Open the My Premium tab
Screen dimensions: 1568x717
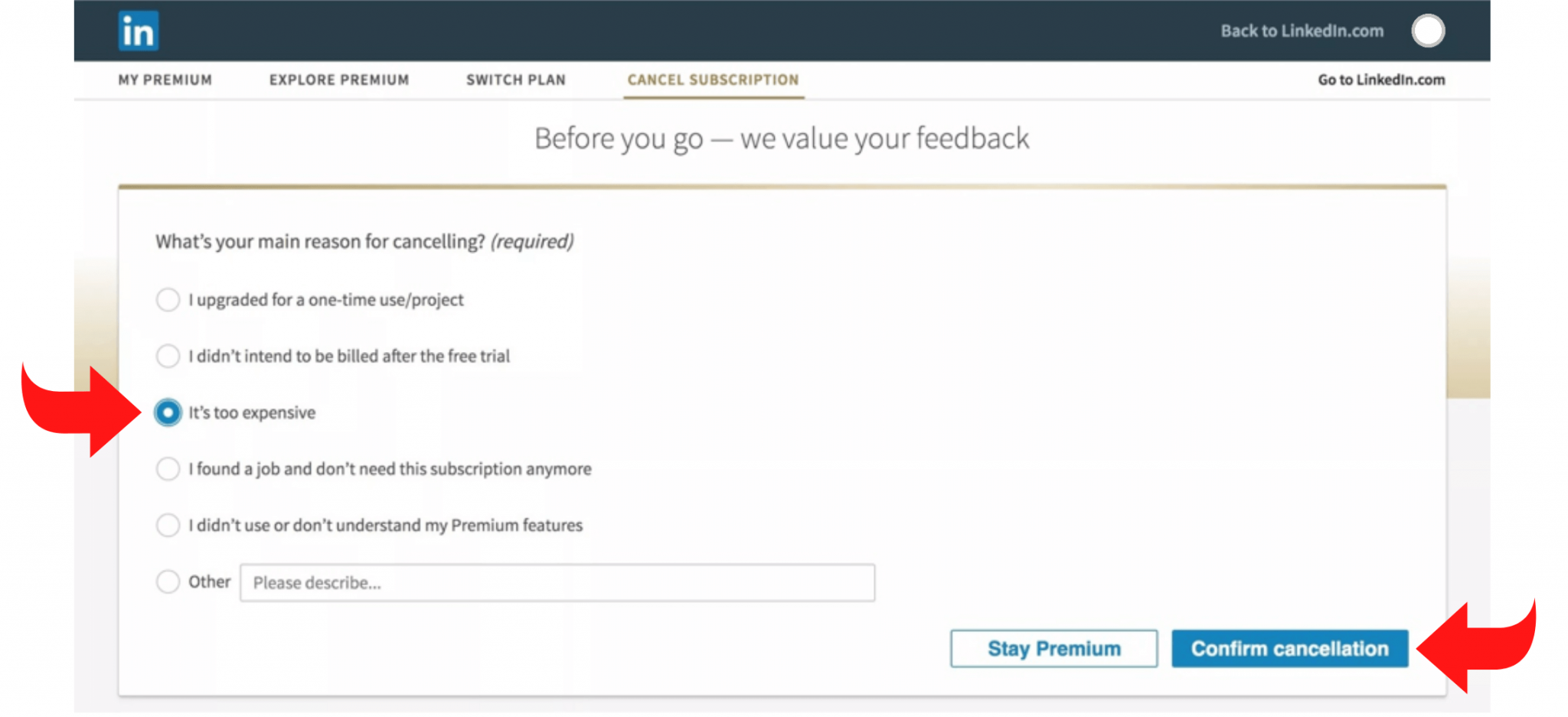pyautogui.click(x=165, y=80)
